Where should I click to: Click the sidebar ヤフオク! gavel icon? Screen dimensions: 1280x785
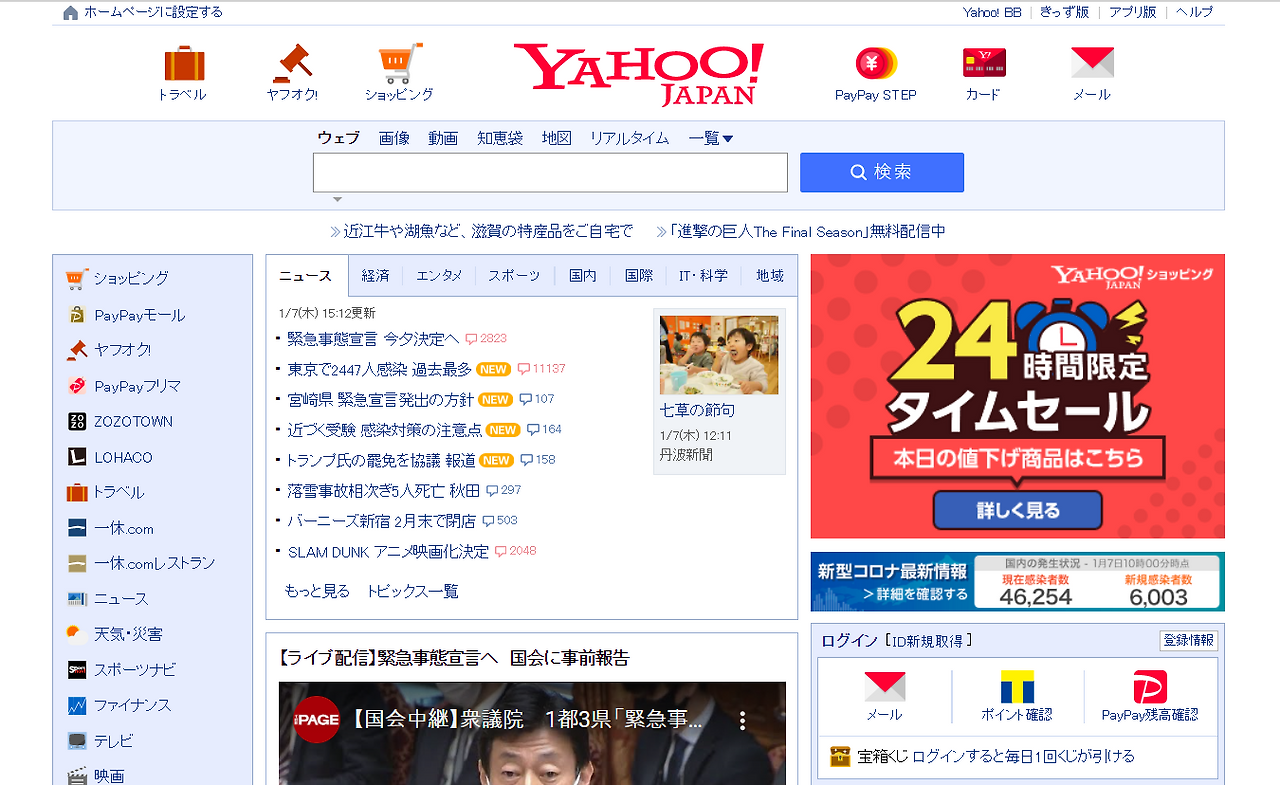pyautogui.click(x=77, y=350)
